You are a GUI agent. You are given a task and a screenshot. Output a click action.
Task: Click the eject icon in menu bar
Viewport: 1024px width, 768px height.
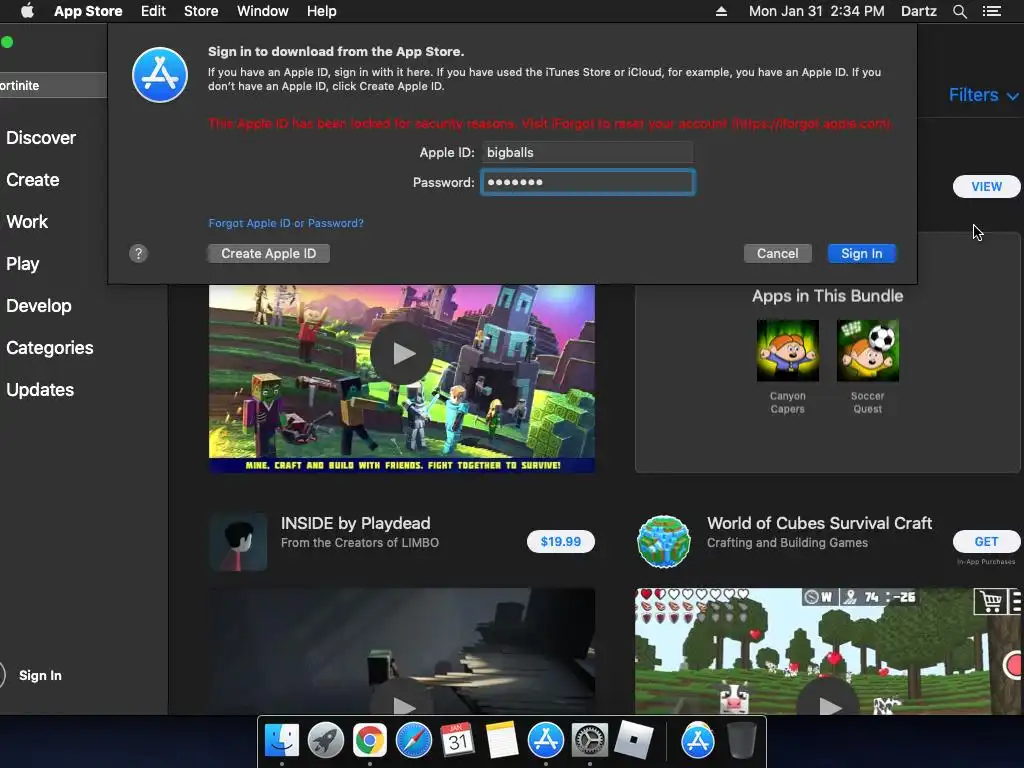721,11
